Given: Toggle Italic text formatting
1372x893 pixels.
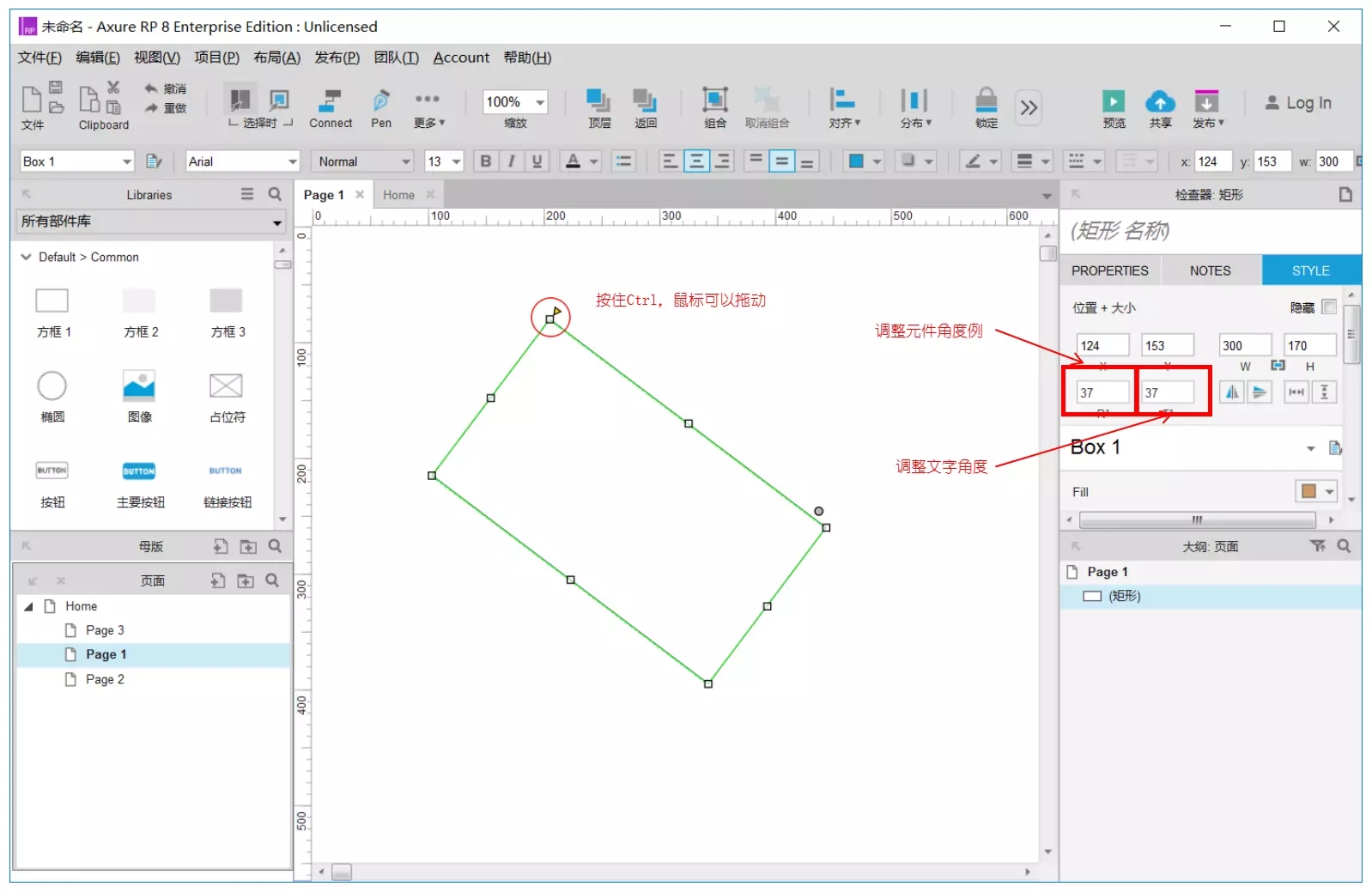Looking at the screenshot, I should [512, 161].
